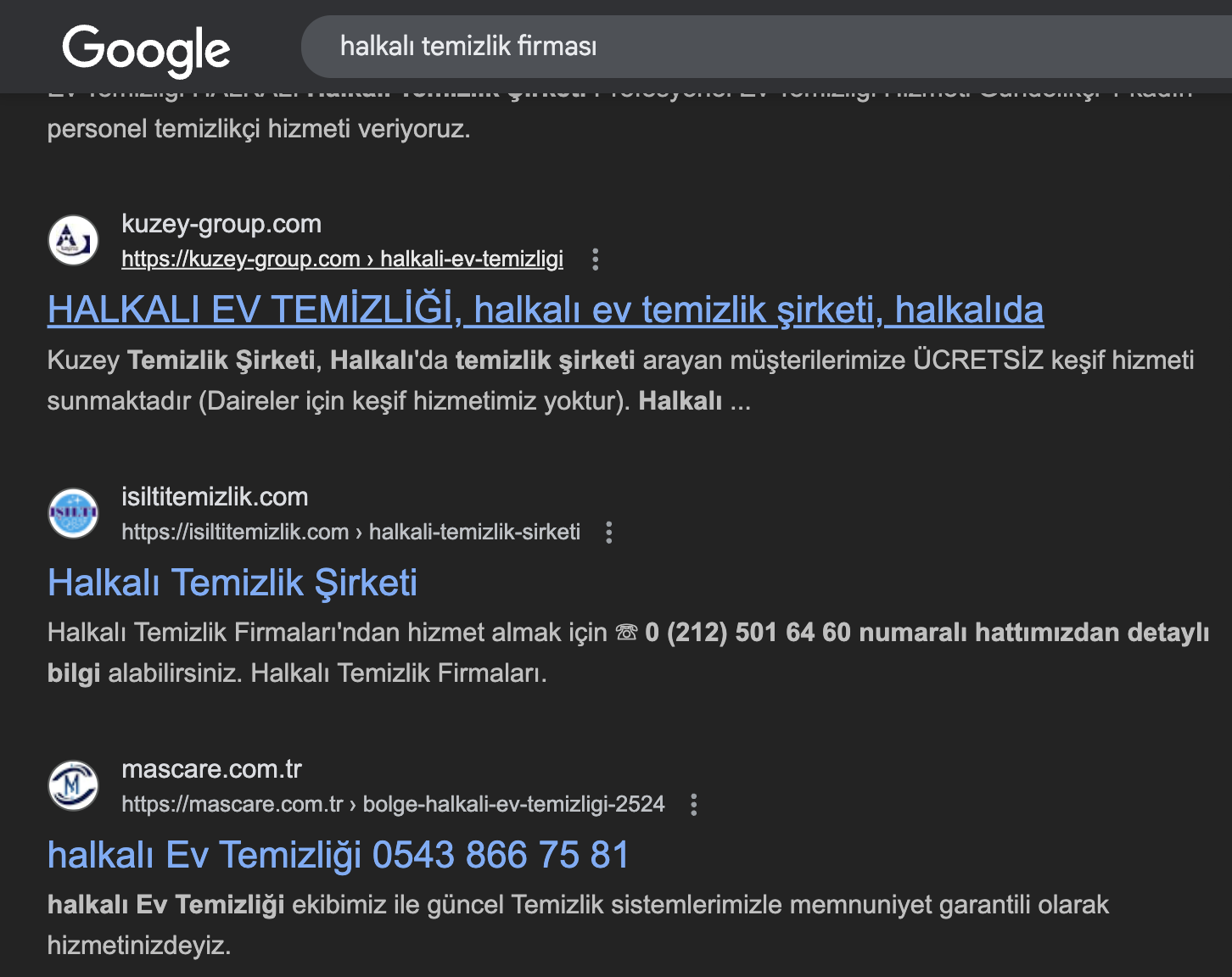Click the isiltitemizlik.com site name
Viewport: 1232px width, 977px height.
215,497
